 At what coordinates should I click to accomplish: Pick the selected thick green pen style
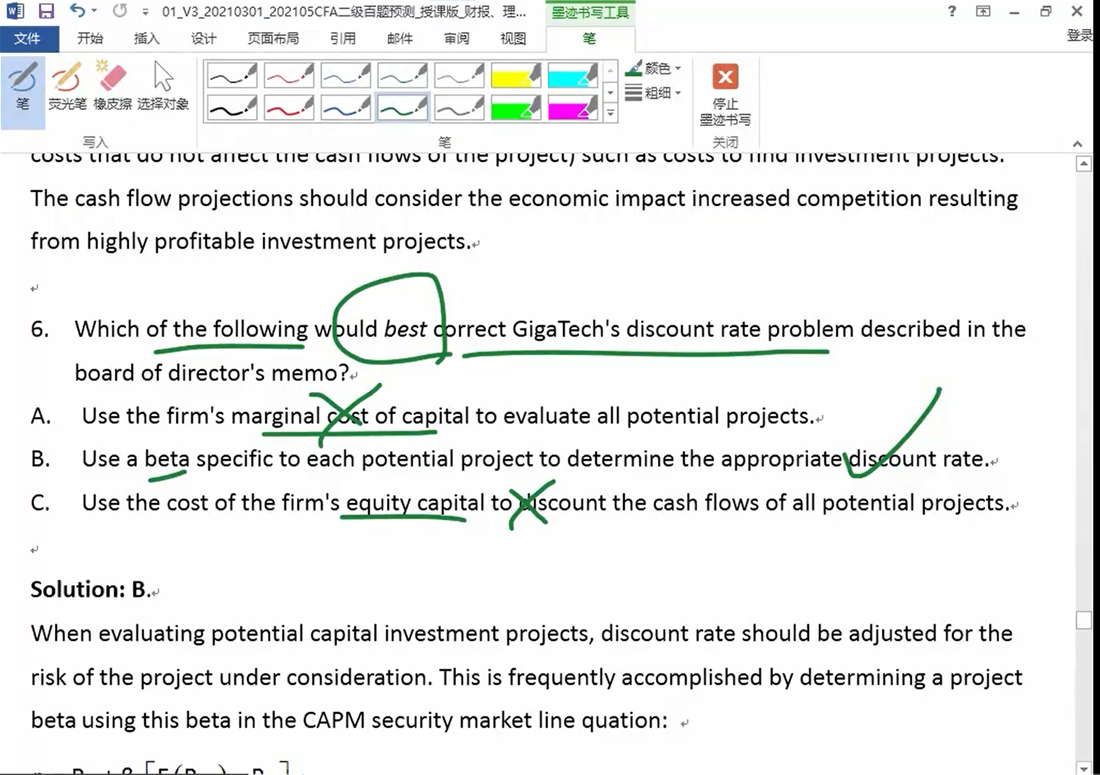403,107
